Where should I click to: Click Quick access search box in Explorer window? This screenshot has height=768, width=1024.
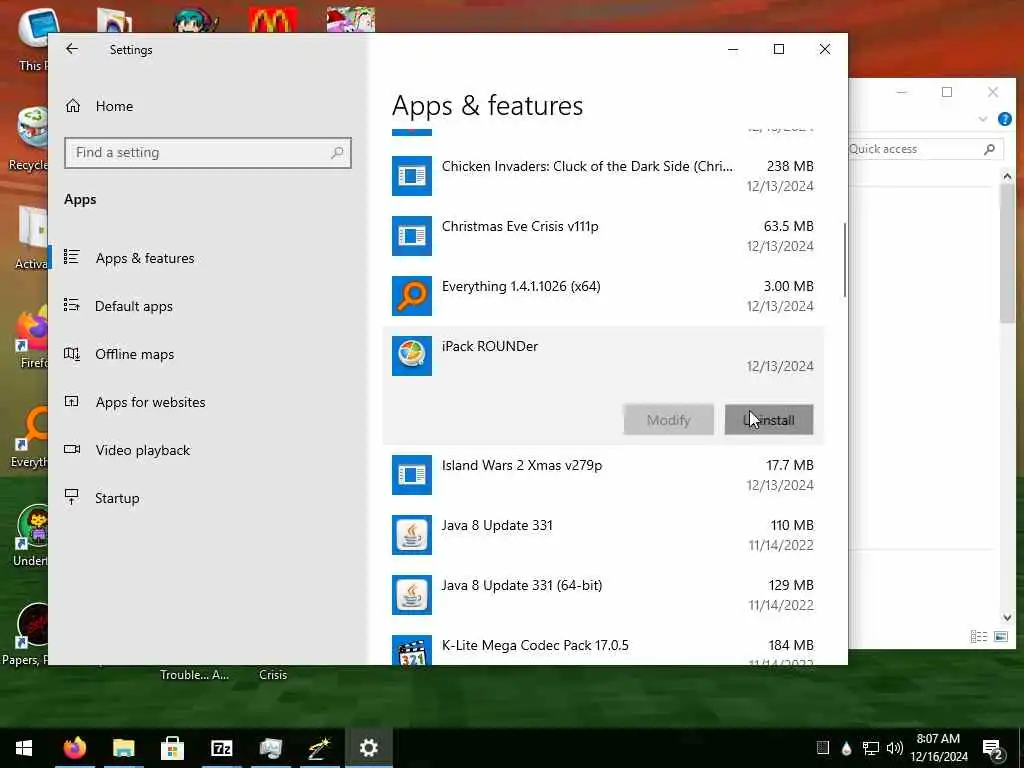click(x=925, y=149)
